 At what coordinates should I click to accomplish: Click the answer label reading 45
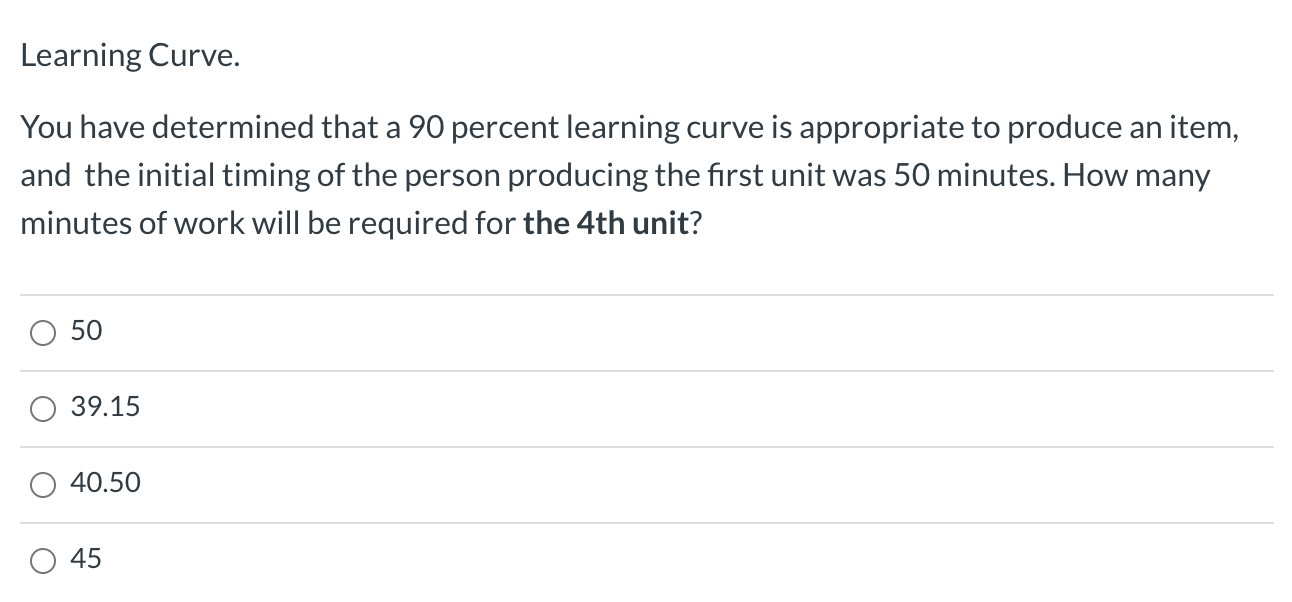pos(86,559)
